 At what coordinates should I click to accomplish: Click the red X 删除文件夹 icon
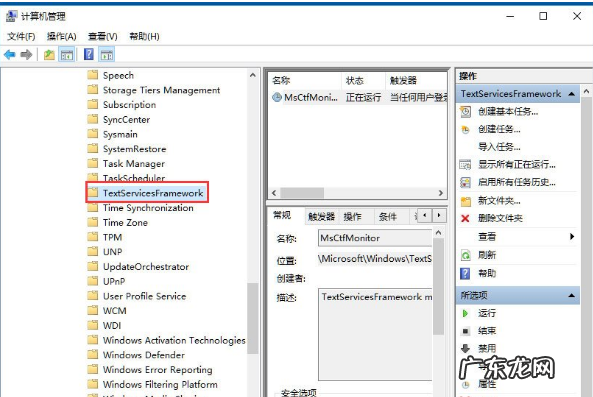pyautogui.click(x=465, y=219)
